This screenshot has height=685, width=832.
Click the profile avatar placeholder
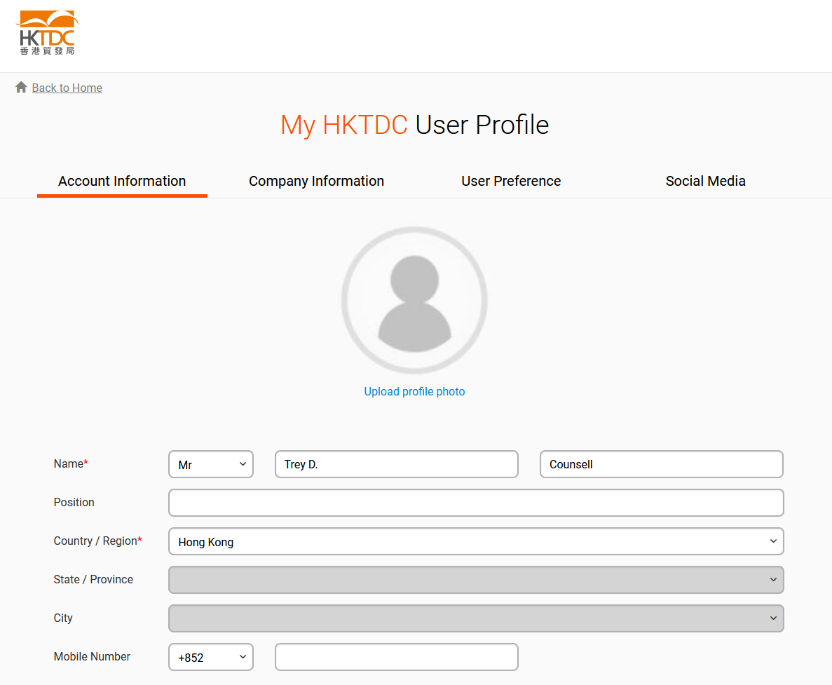pos(414,300)
